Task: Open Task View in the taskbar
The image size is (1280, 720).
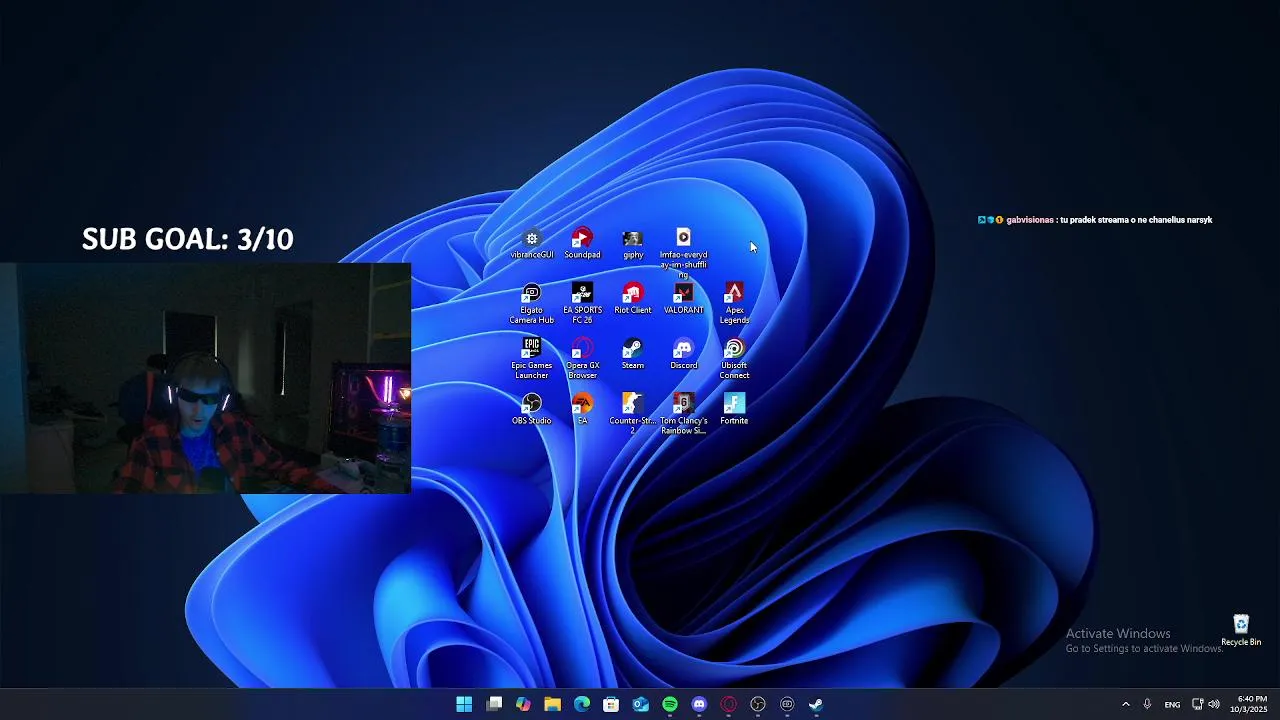Action: tap(494, 704)
